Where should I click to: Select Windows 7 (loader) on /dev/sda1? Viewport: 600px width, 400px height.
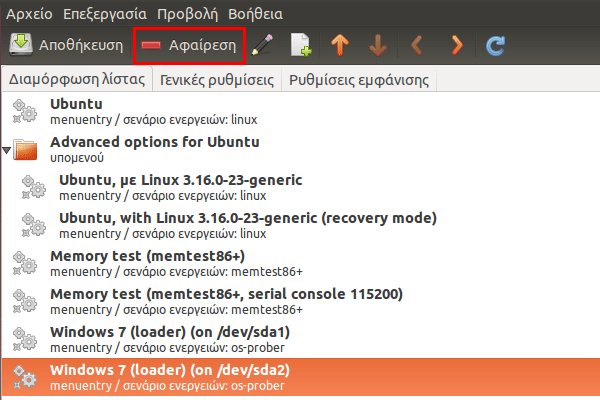(x=301, y=339)
